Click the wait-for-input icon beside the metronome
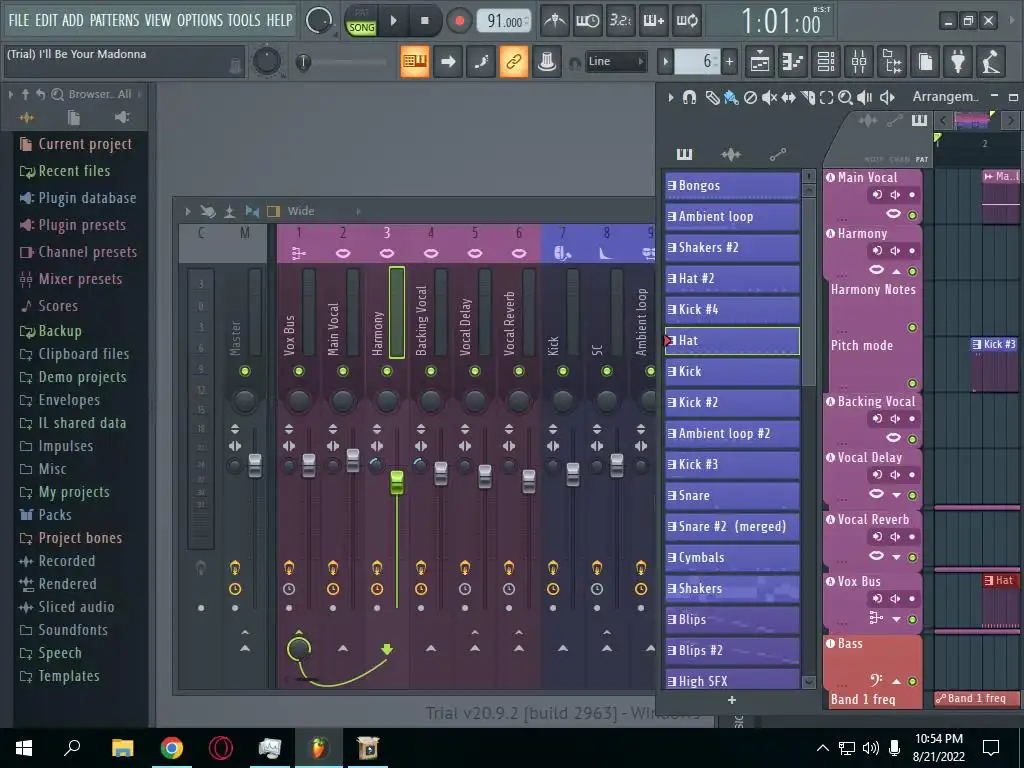Image resolution: width=1024 pixels, height=768 pixels. click(588, 21)
